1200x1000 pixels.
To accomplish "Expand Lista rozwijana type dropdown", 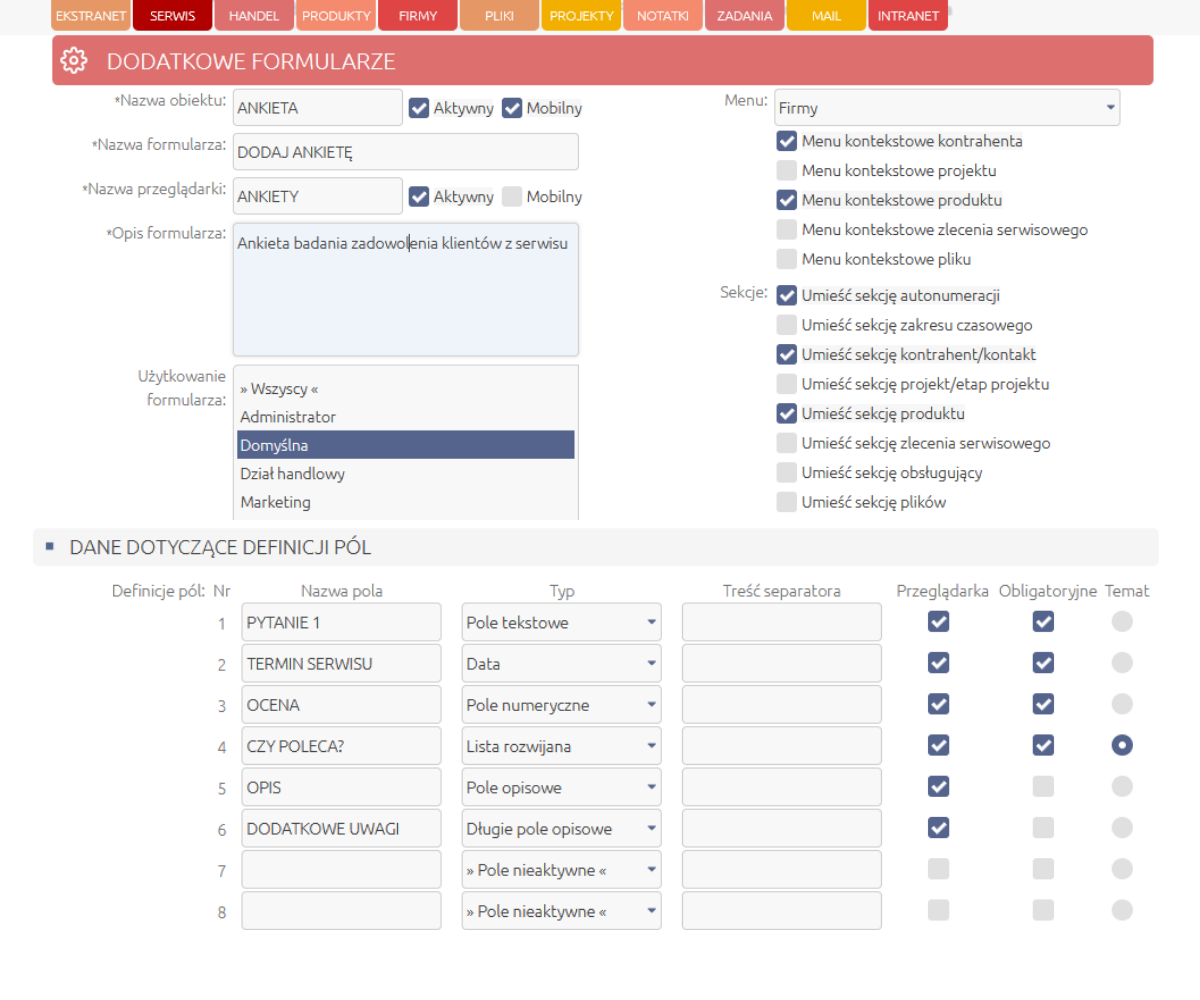I will pos(561,746).
